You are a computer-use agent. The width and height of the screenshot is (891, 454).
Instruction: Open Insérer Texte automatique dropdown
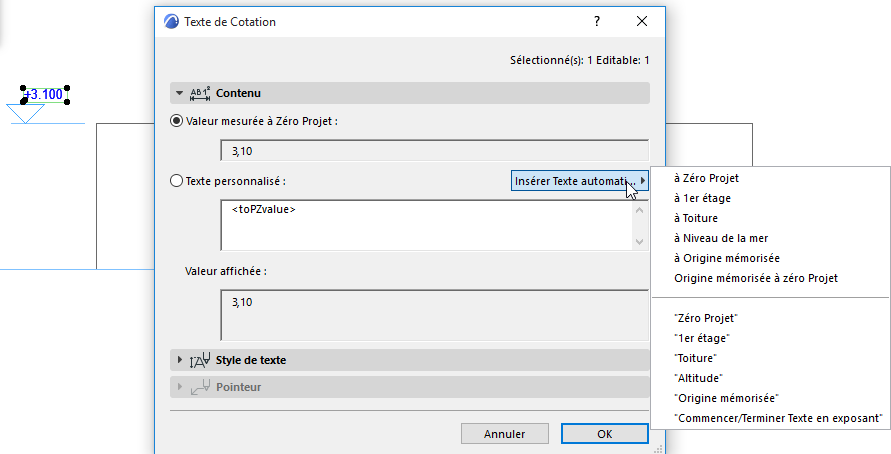pos(579,181)
